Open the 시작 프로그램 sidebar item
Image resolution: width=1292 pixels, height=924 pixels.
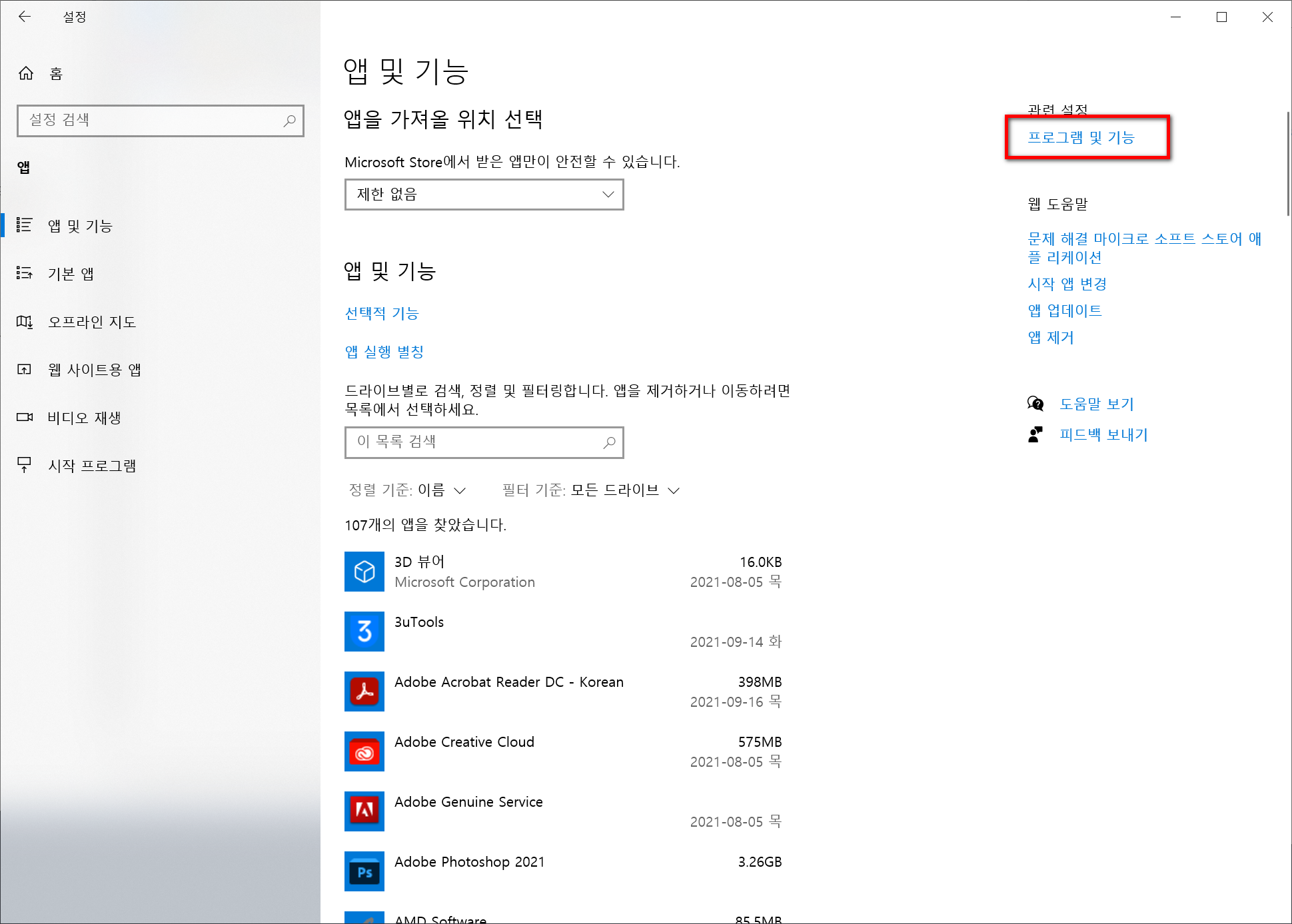(x=160, y=466)
